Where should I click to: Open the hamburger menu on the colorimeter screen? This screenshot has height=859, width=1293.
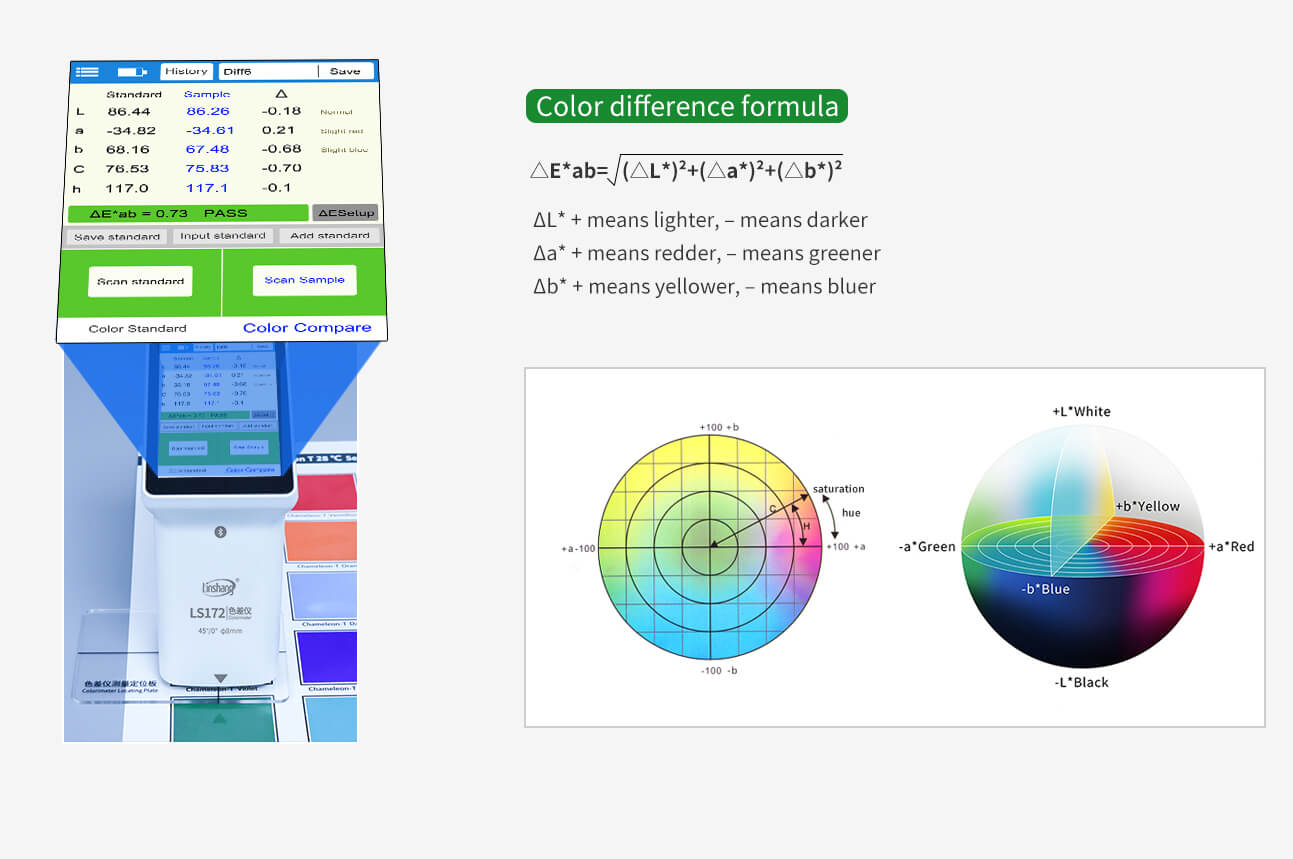click(87, 71)
